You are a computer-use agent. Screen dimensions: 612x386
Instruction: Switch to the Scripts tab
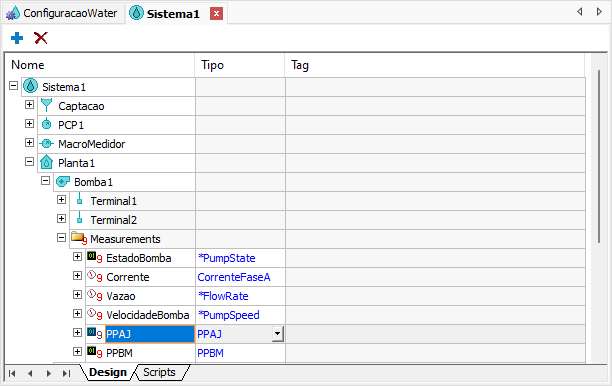tap(159, 372)
